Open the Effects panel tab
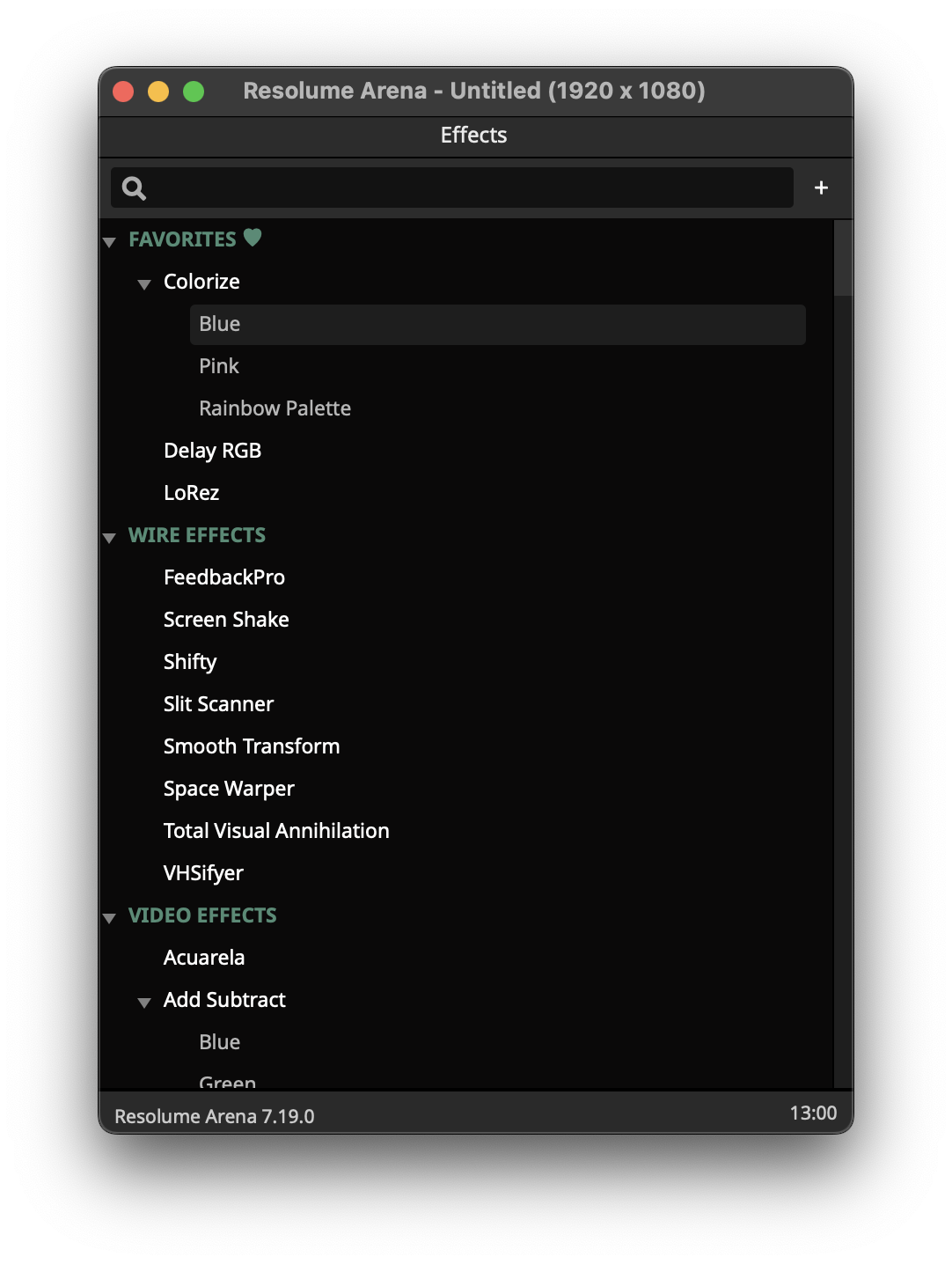This screenshot has height=1264, width=952. [x=473, y=136]
